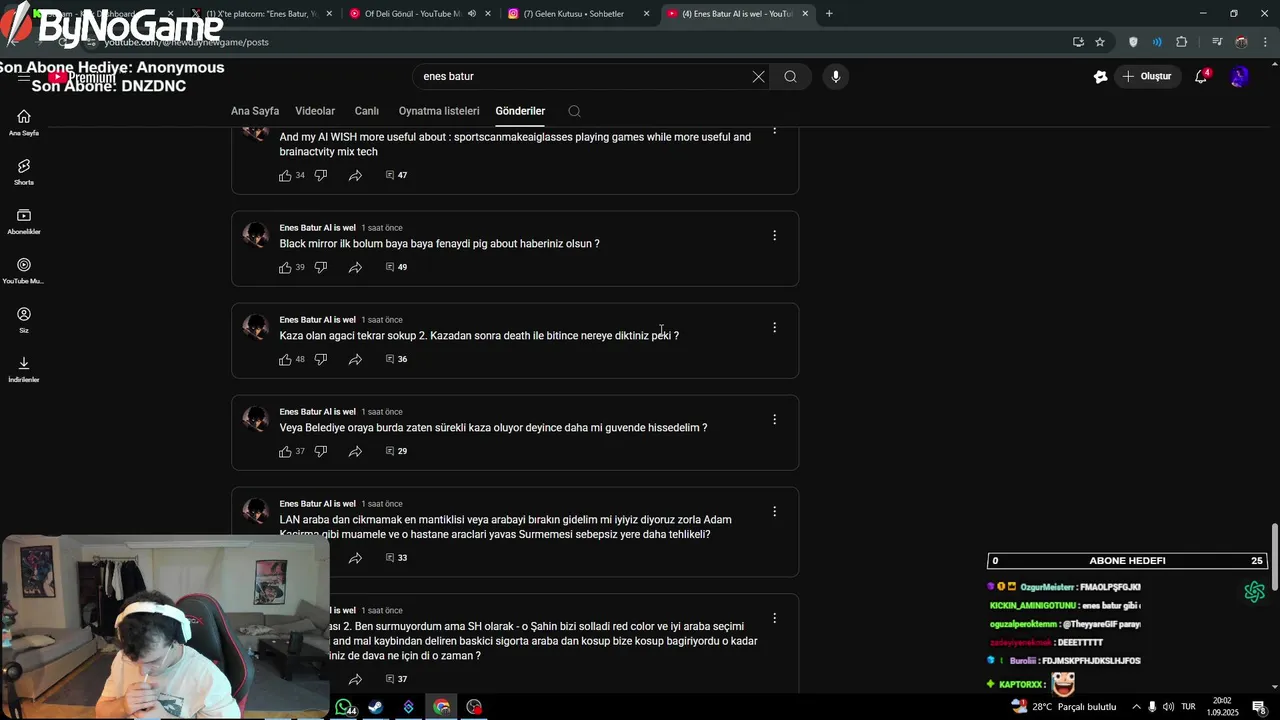1280x720 pixels.
Task: Go to Abonelikler in the left sidebar
Action: [x=24, y=222]
